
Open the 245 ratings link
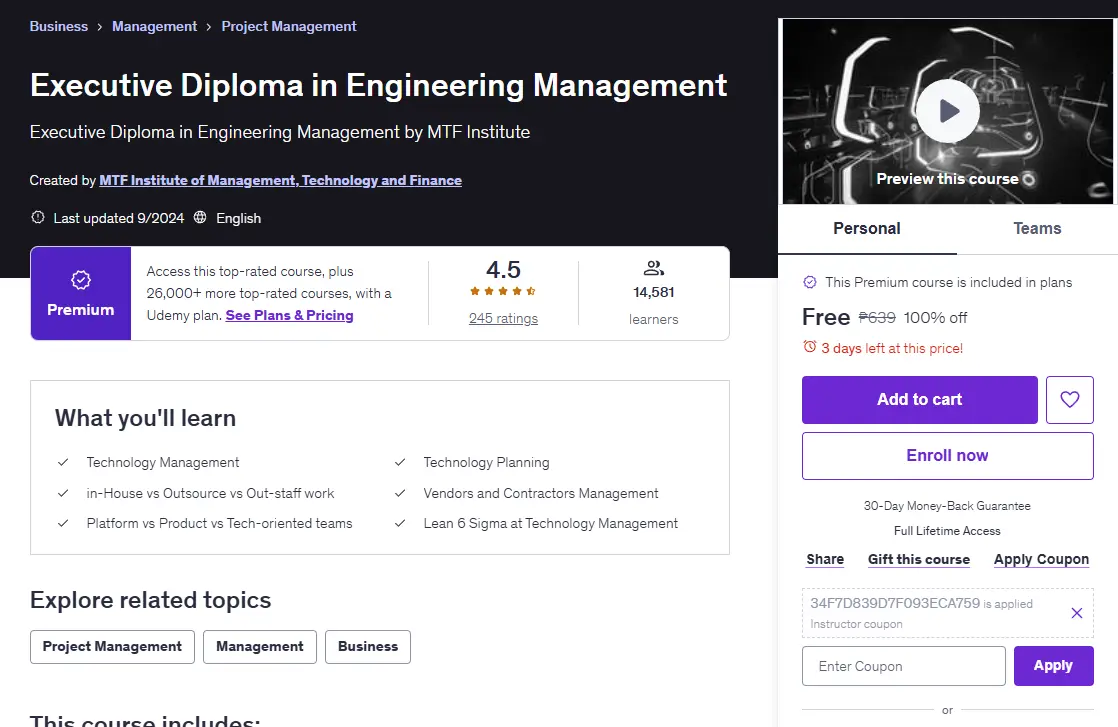click(x=503, y=319)
